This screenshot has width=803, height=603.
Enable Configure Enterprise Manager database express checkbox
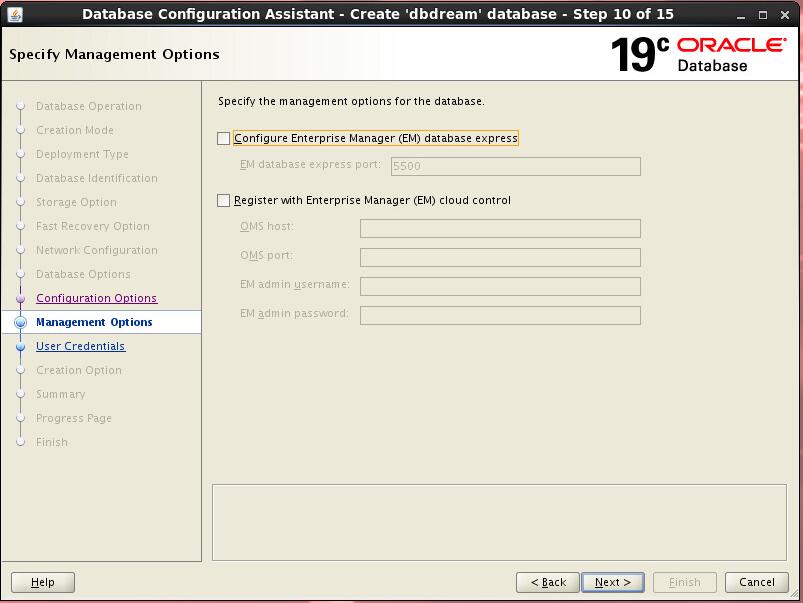[224, 139]
